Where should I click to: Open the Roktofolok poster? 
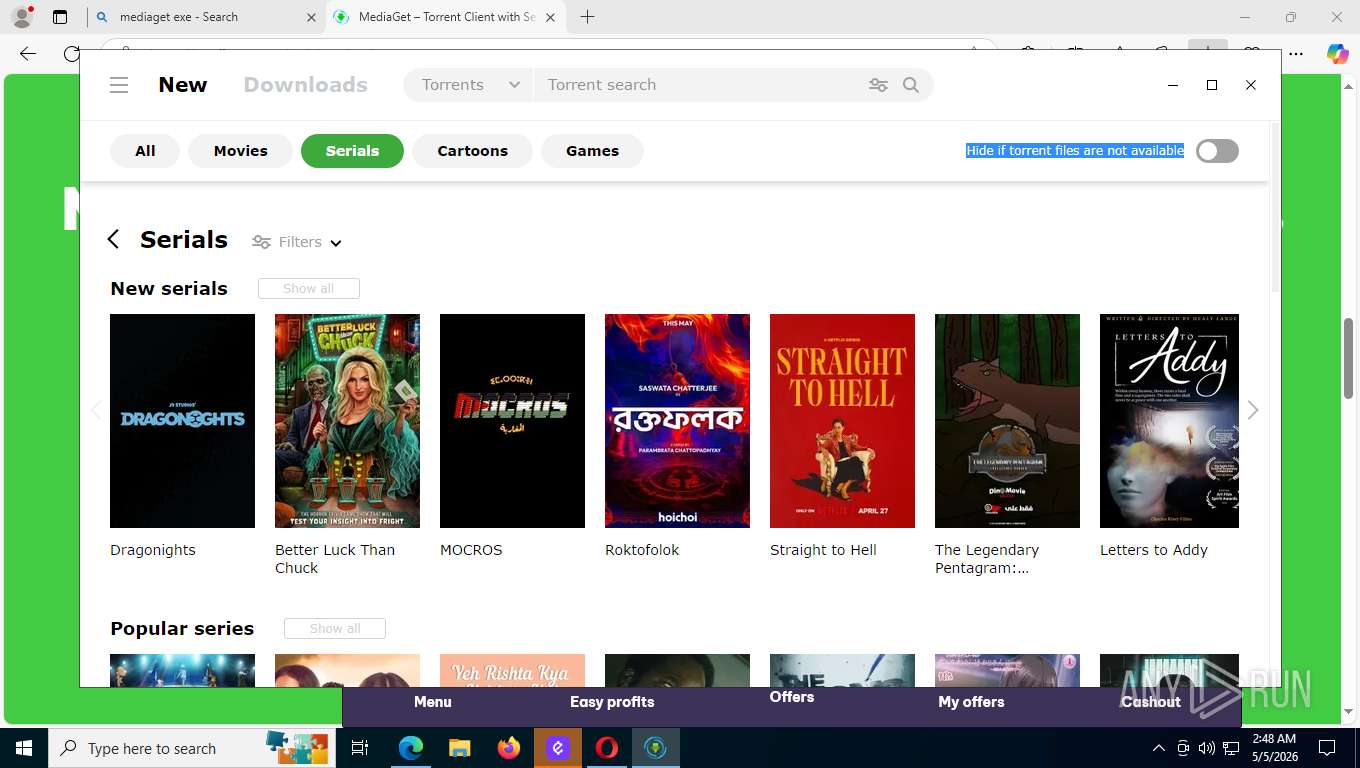tap(677, 421)
